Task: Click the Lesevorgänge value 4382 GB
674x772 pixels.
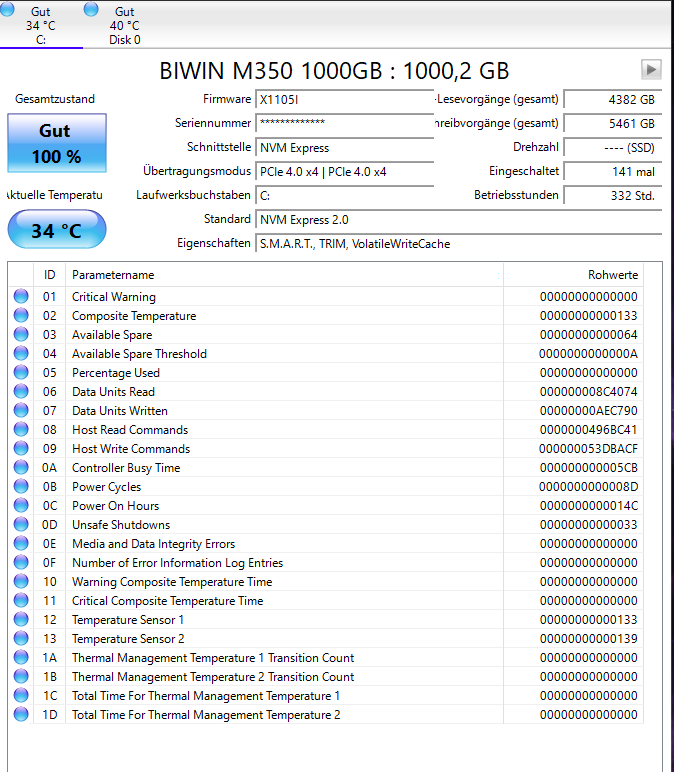Action: coord(612,99)
